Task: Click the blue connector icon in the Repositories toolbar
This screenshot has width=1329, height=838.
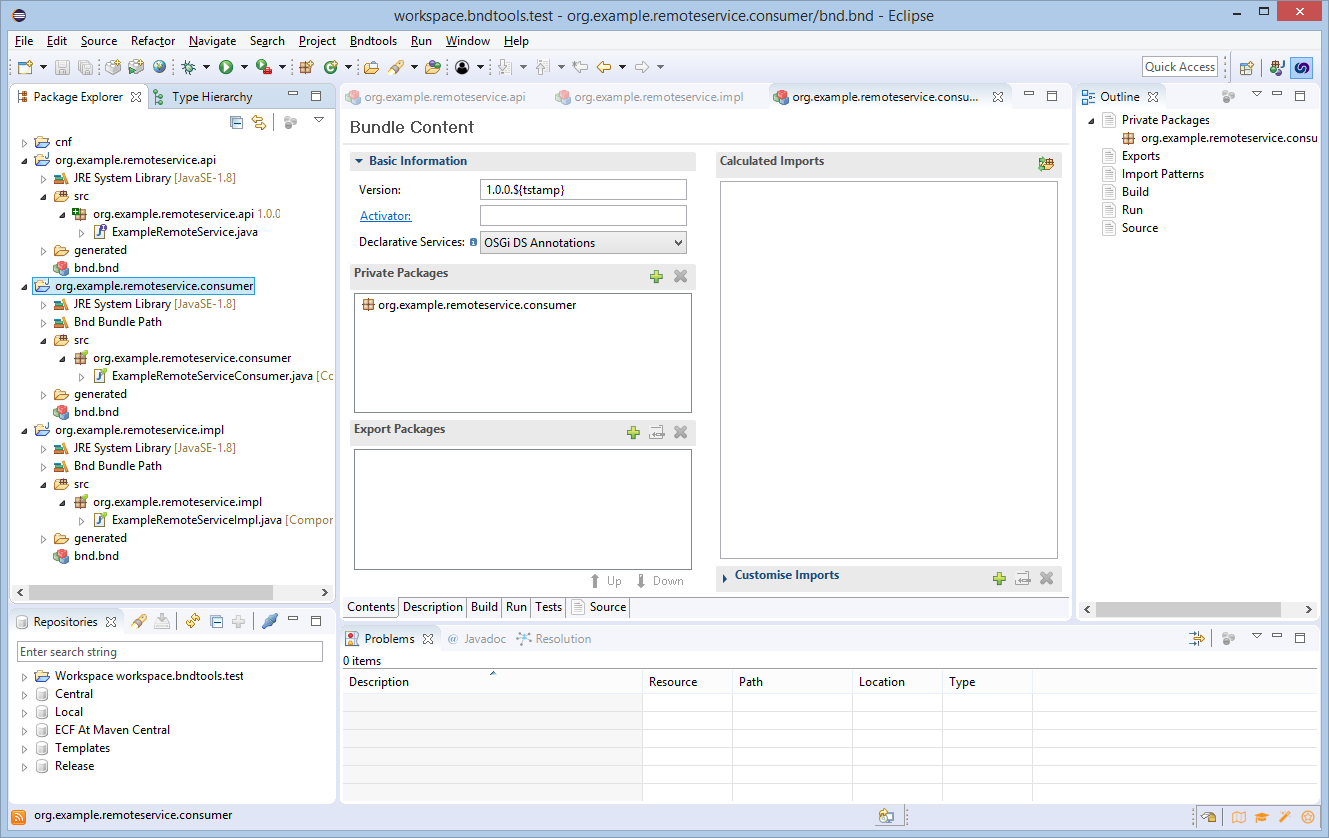Action: point(269,622)
